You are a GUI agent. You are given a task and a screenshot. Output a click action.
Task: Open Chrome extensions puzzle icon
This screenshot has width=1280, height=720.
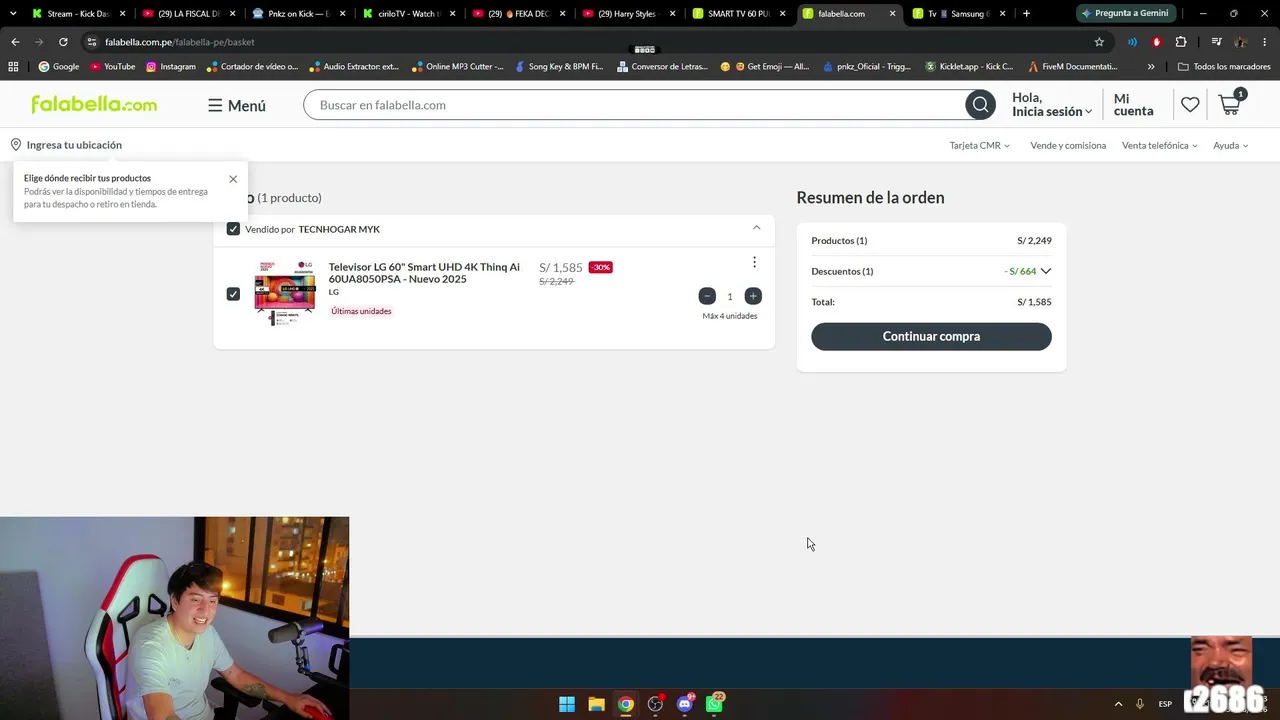coord(1181,42)
